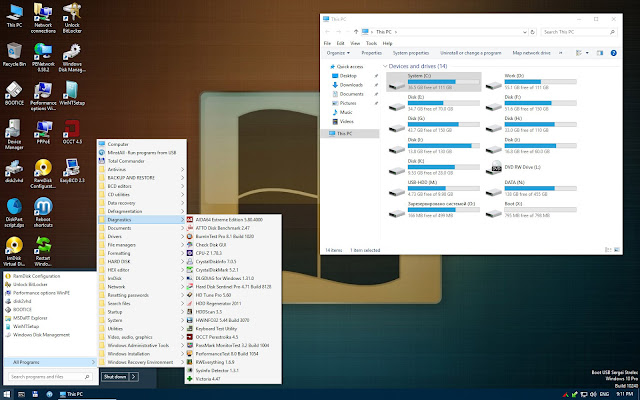640x400 pixels.
Task: Toggle the preview pane icon in Explorer
Action: coord(600,53)
